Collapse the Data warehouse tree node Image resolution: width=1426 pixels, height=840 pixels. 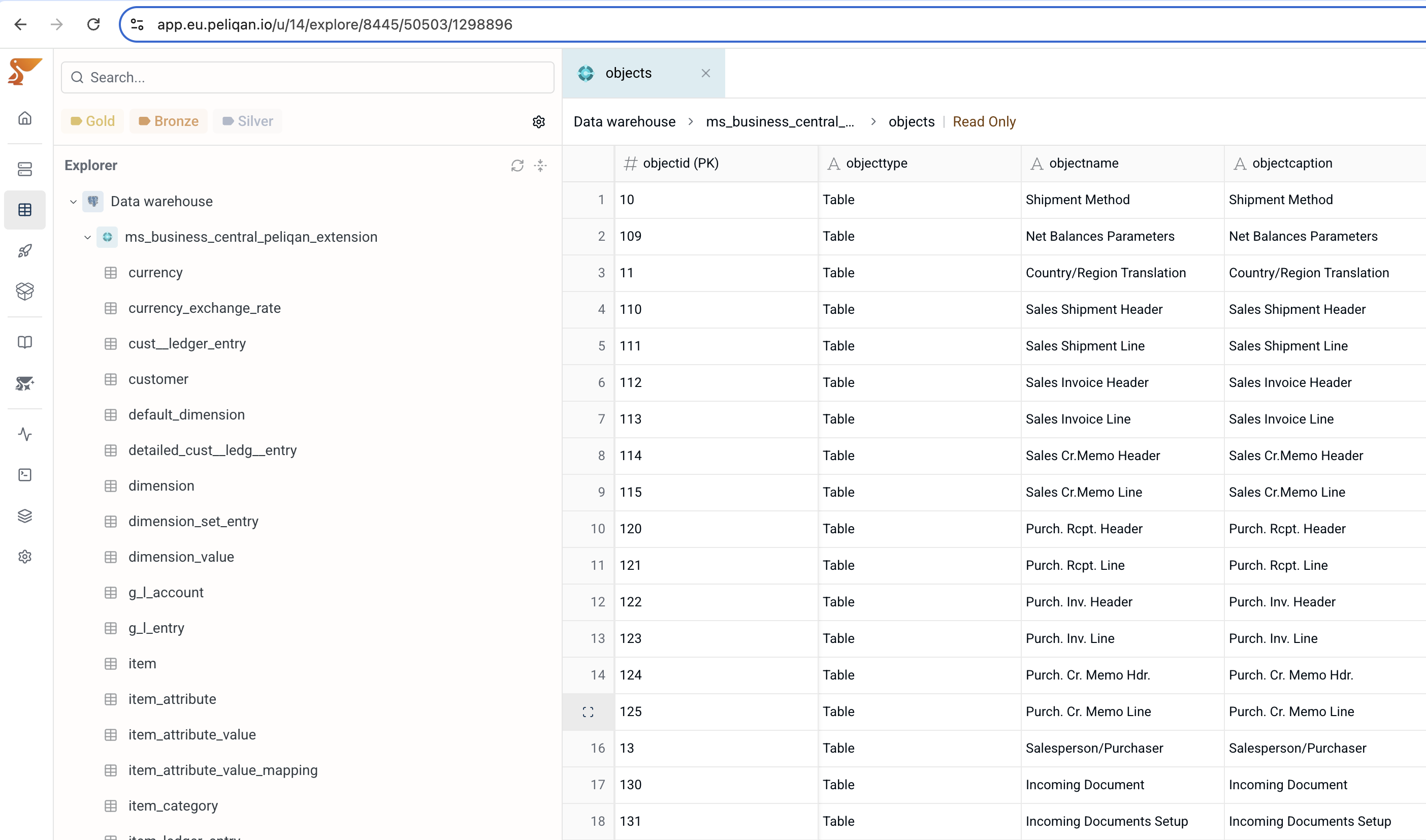click(73, 202)
